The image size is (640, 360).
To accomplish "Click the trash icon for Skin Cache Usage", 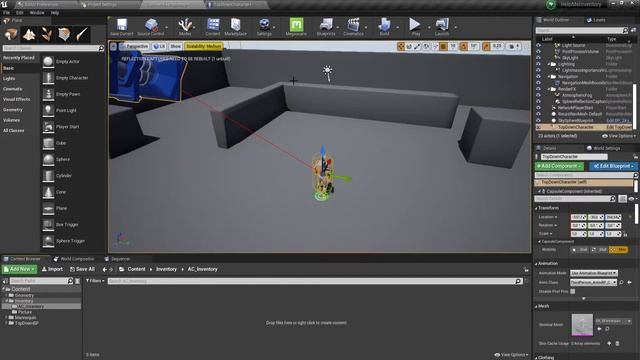I will click(617, 343).
